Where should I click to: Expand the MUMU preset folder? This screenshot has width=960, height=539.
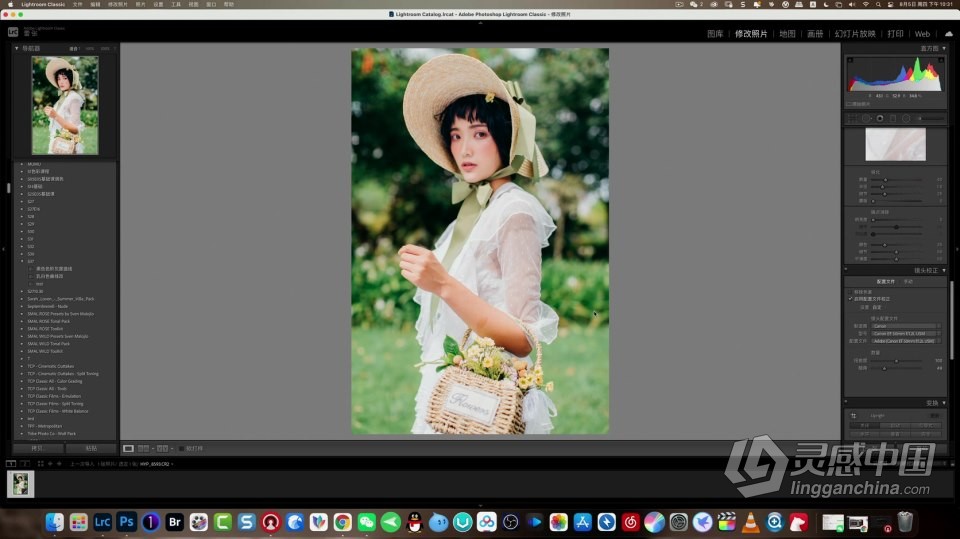tap(21, 164)
